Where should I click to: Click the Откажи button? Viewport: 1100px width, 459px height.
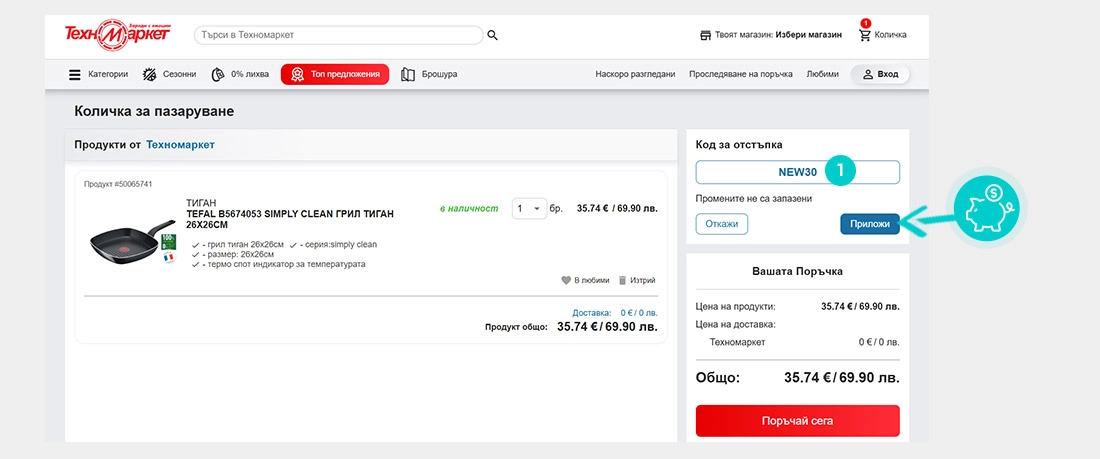722,224
